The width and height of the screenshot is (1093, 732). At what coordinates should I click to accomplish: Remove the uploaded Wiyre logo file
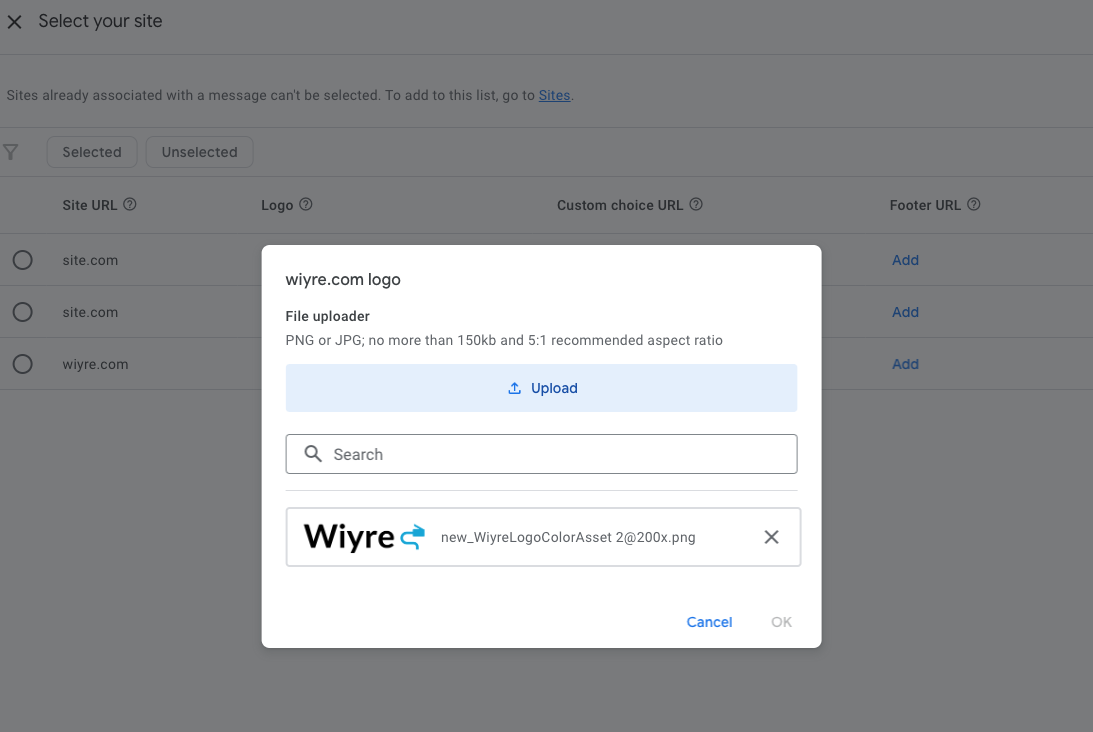771,537
